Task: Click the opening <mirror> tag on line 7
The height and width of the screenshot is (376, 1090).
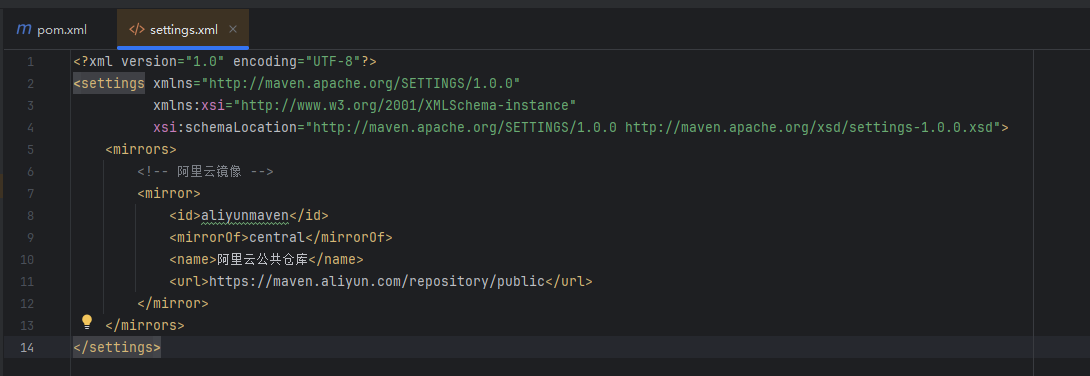Action: [169, 193]
